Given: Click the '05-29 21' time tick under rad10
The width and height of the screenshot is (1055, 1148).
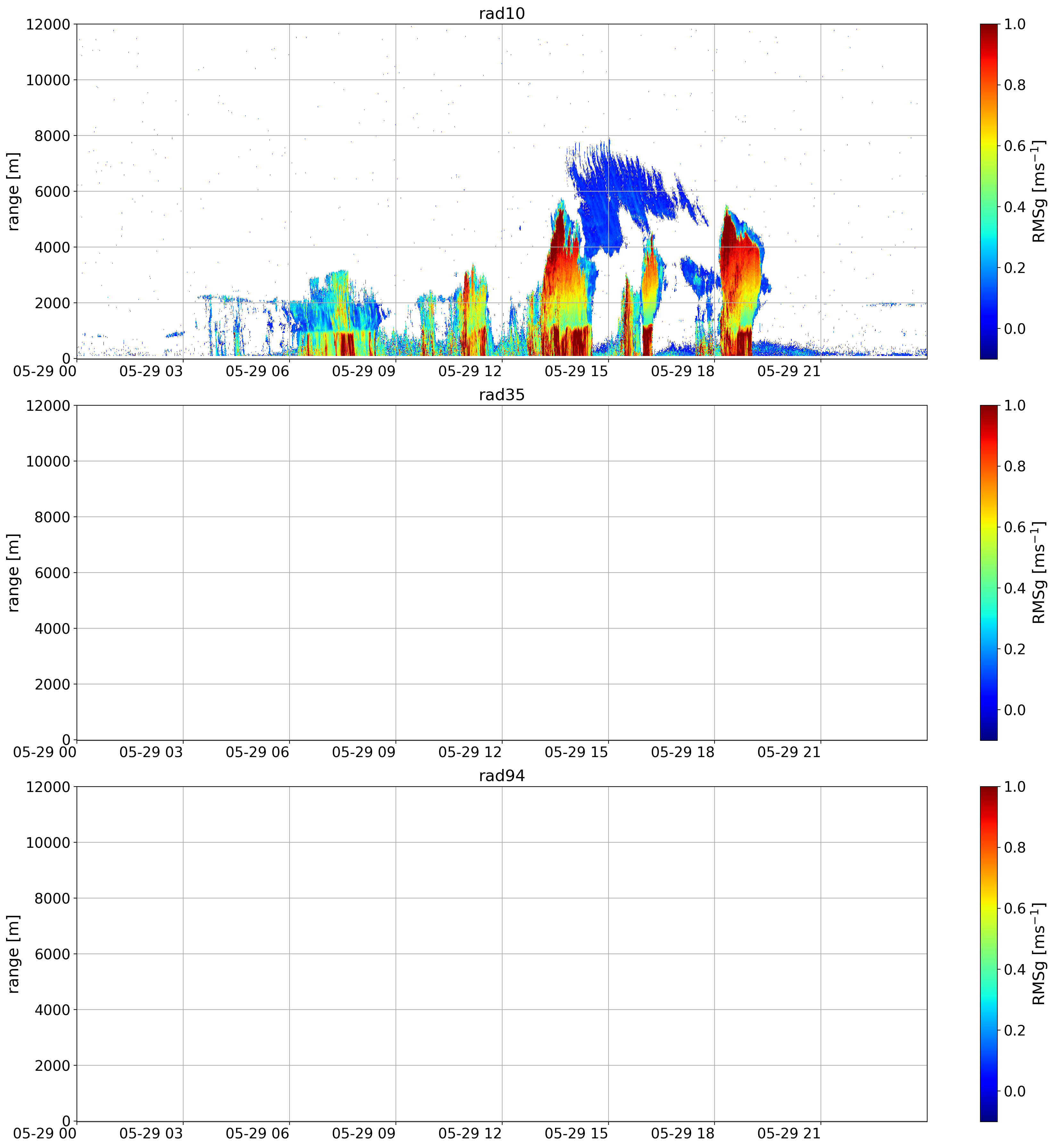Looking at the screenshot, I should point(789,371).
